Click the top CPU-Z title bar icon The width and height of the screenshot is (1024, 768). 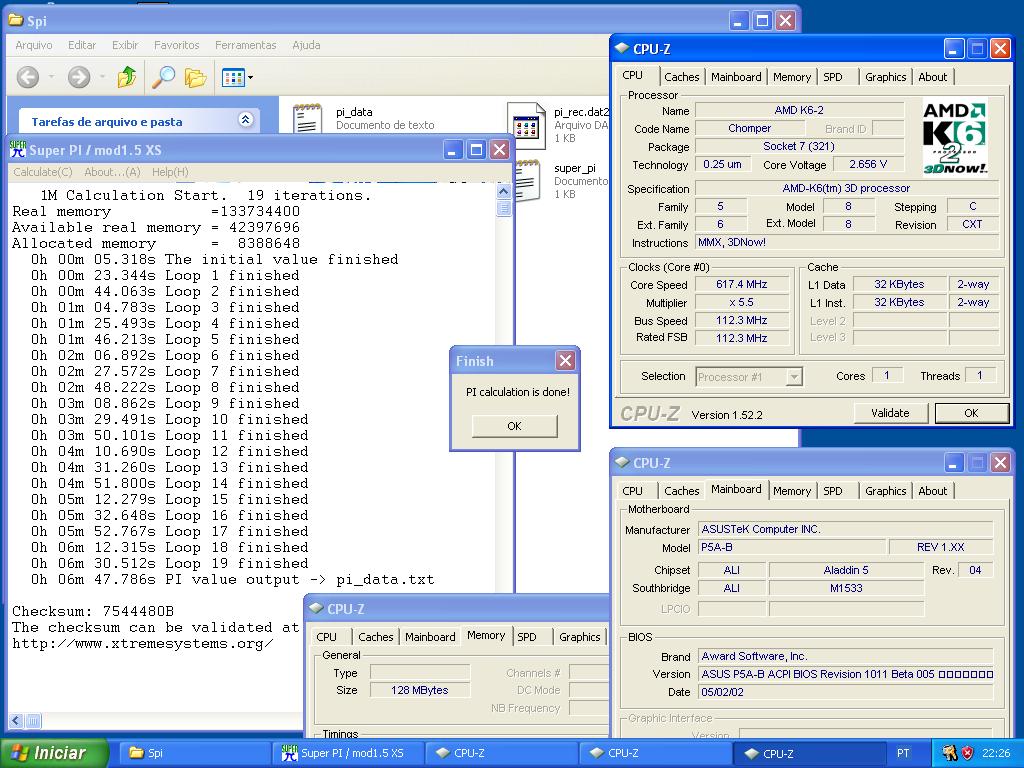click(623, 48)
